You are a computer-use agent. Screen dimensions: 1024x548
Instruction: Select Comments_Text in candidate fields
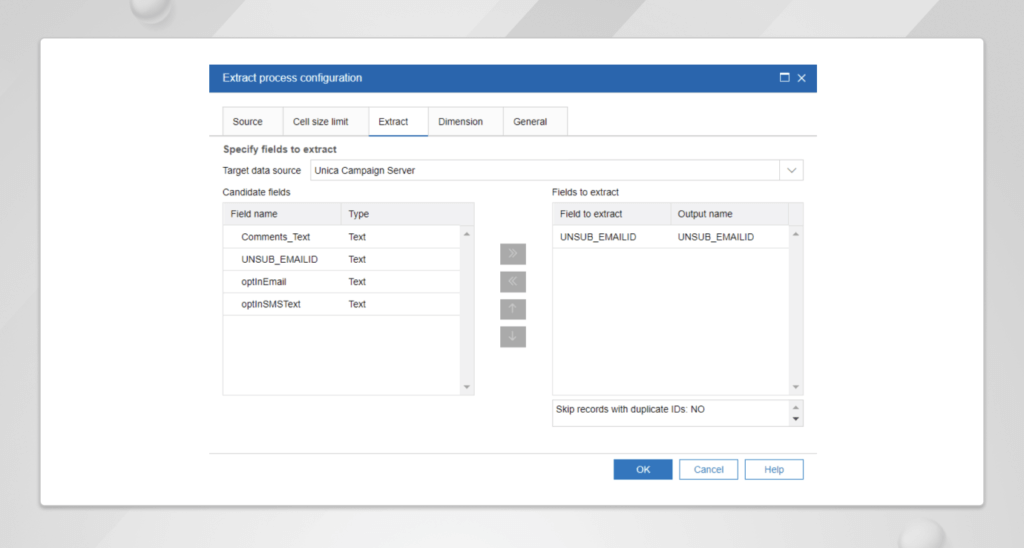pos(276,237)
